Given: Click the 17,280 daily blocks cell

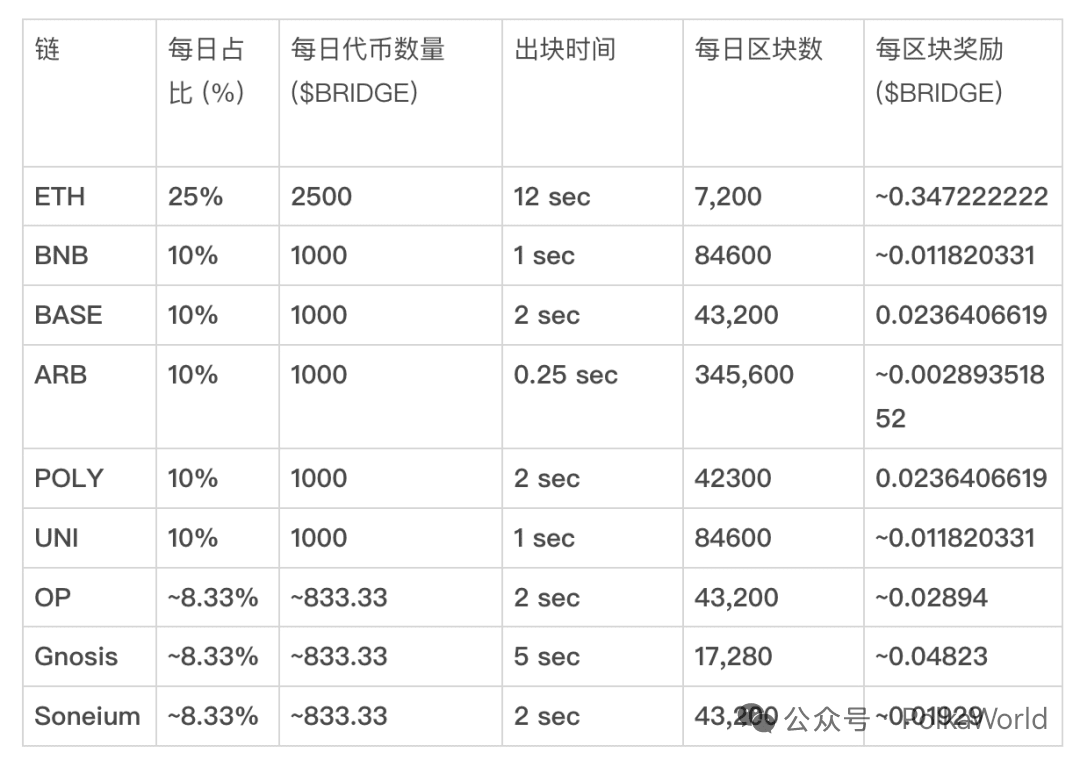Looking at the screenshot, I should tap(733, 657).
